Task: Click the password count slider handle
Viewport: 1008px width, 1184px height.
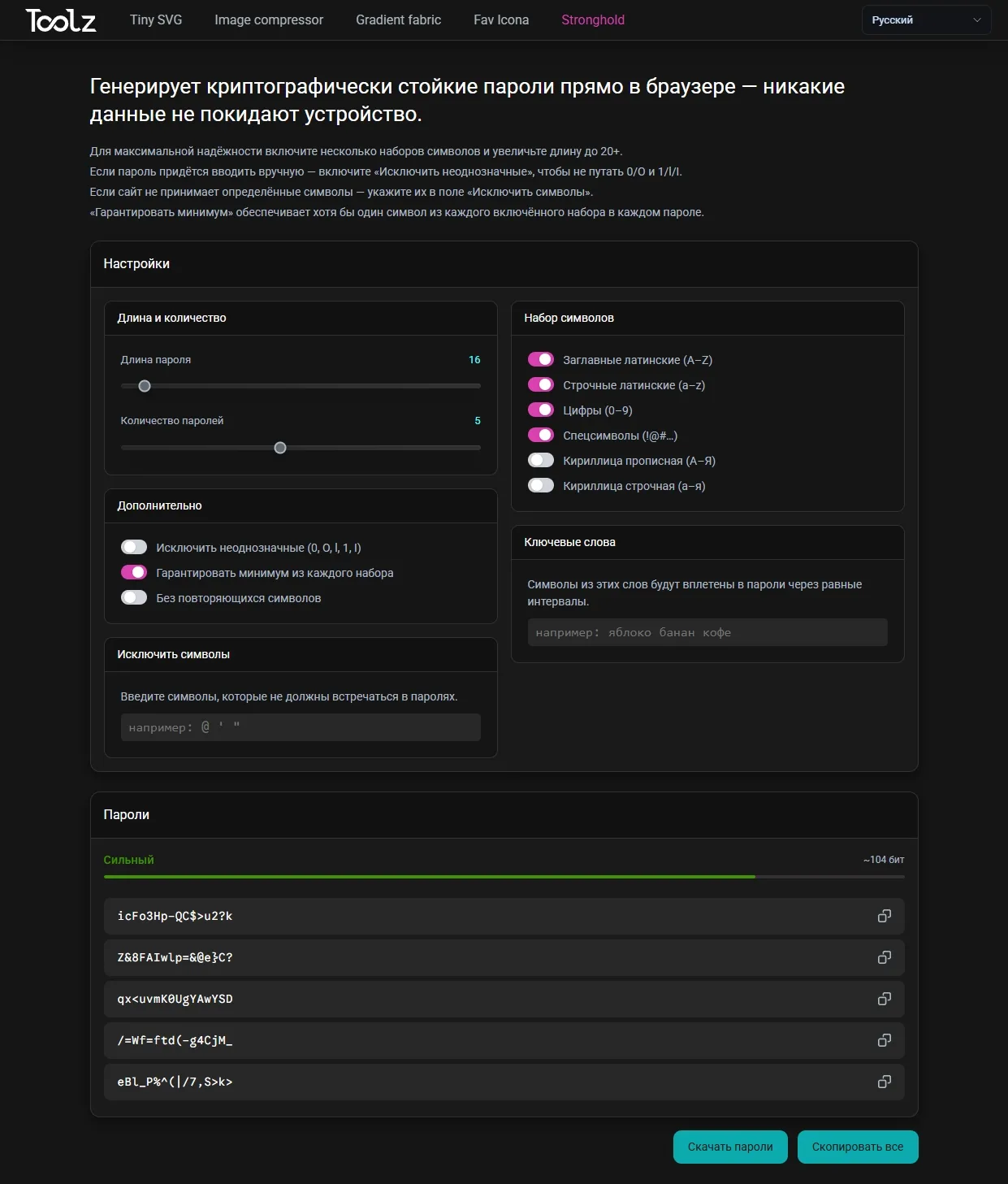Action: [x=280, y=448]
